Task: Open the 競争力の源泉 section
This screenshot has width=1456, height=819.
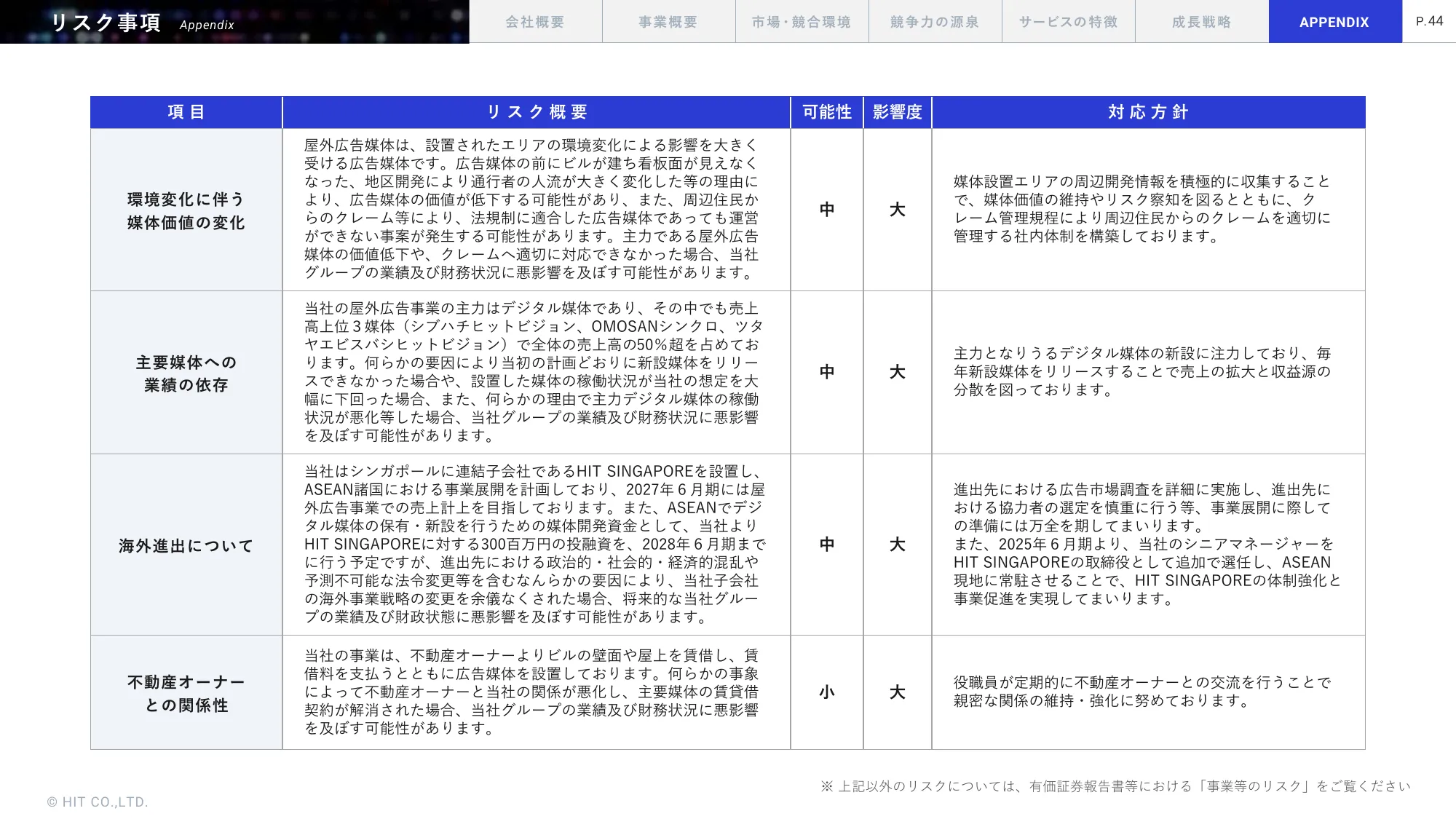Action: point(935,21)
